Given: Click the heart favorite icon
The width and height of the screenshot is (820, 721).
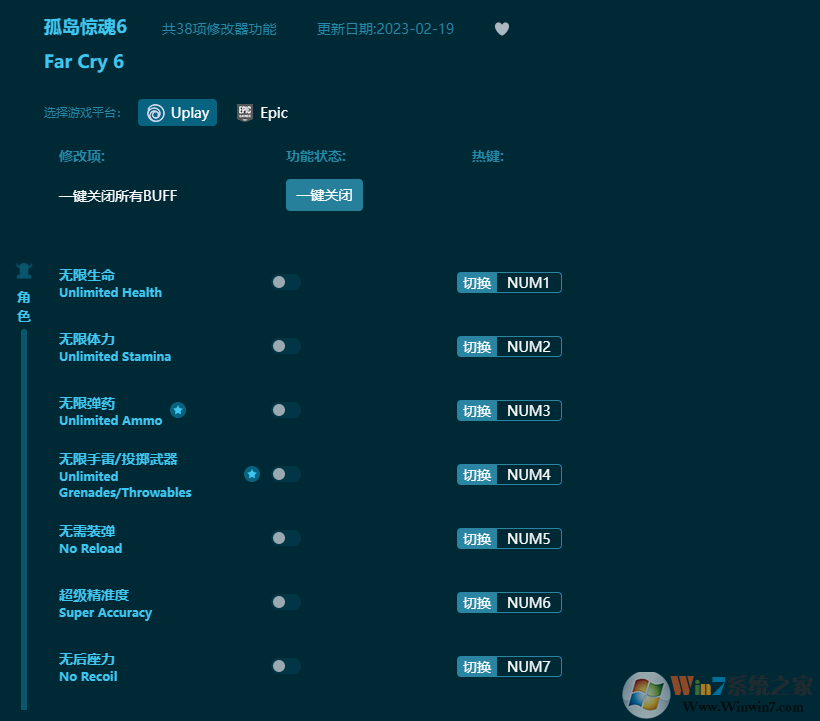Looking at the screenshot, I should coord(502,29).
